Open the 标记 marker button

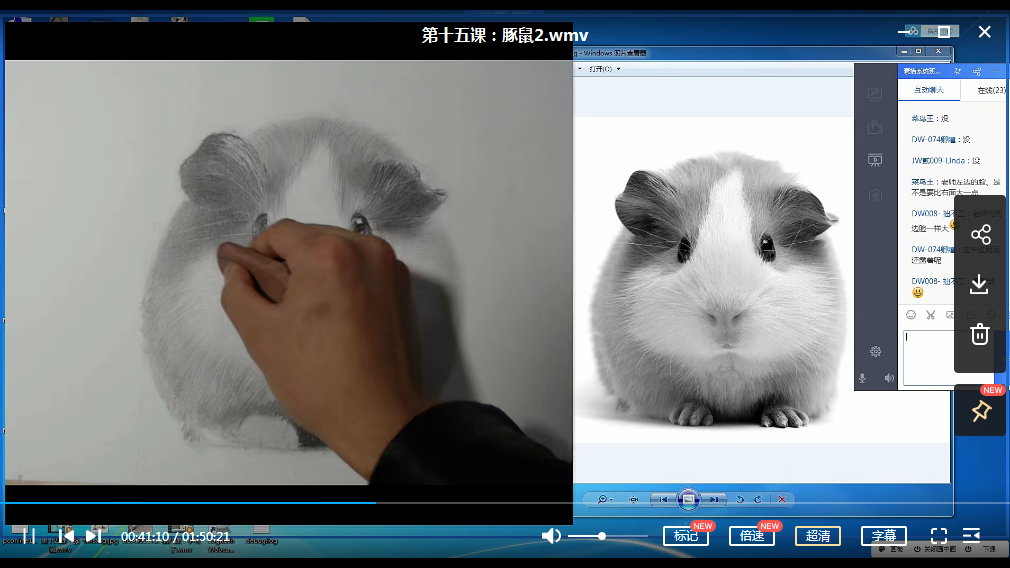point(685,536)
